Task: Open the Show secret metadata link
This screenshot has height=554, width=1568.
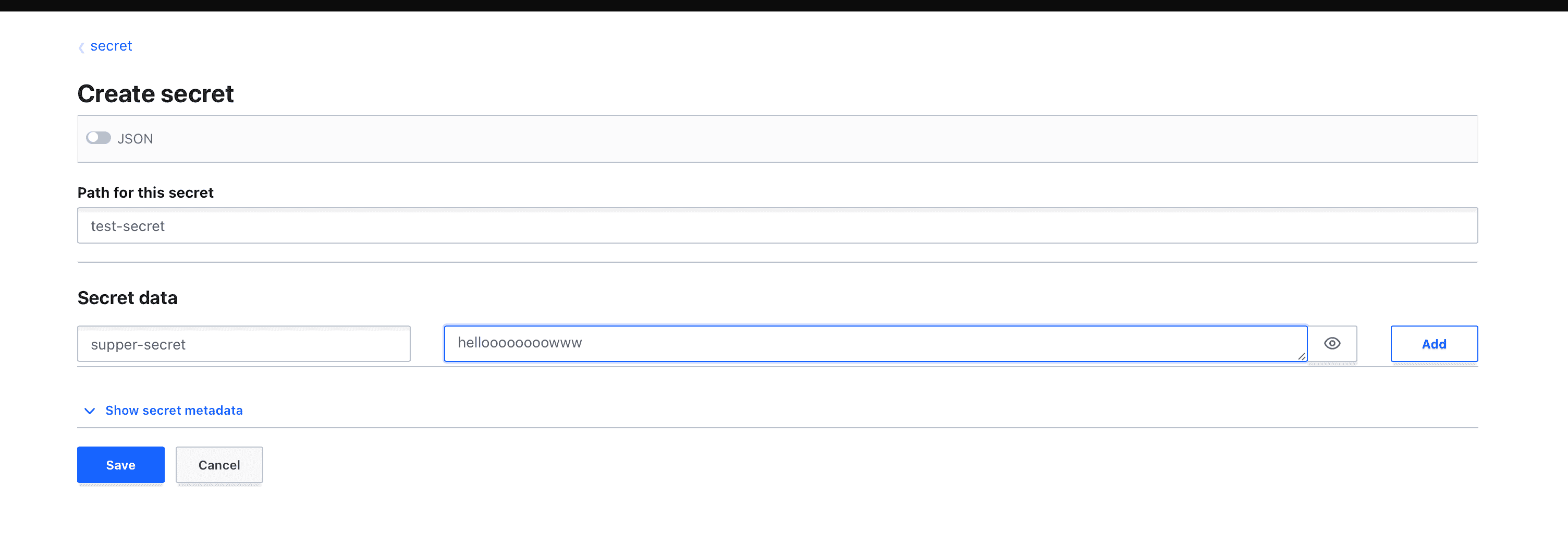Action: [x=174, y=410]
